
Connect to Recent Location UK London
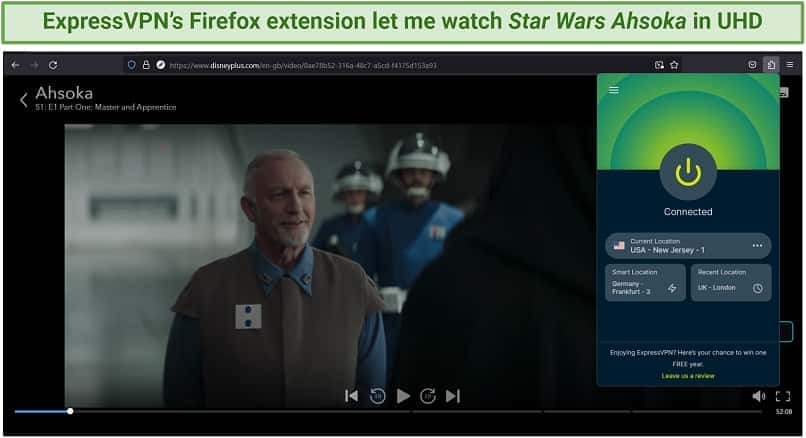pyautogui.click(x=730, y=282)
